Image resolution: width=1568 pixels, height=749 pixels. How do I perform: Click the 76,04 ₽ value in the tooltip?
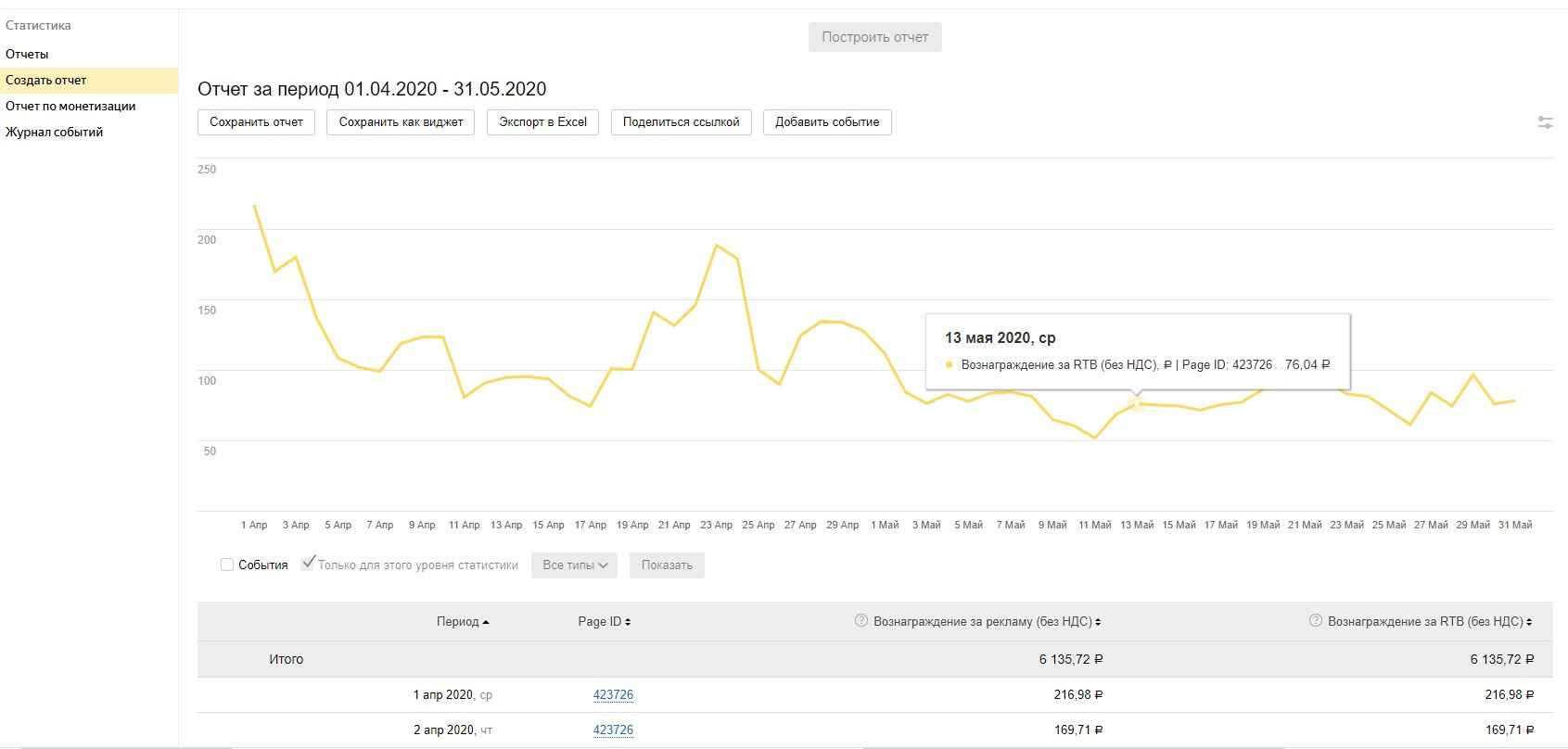tap(1307, 364)
